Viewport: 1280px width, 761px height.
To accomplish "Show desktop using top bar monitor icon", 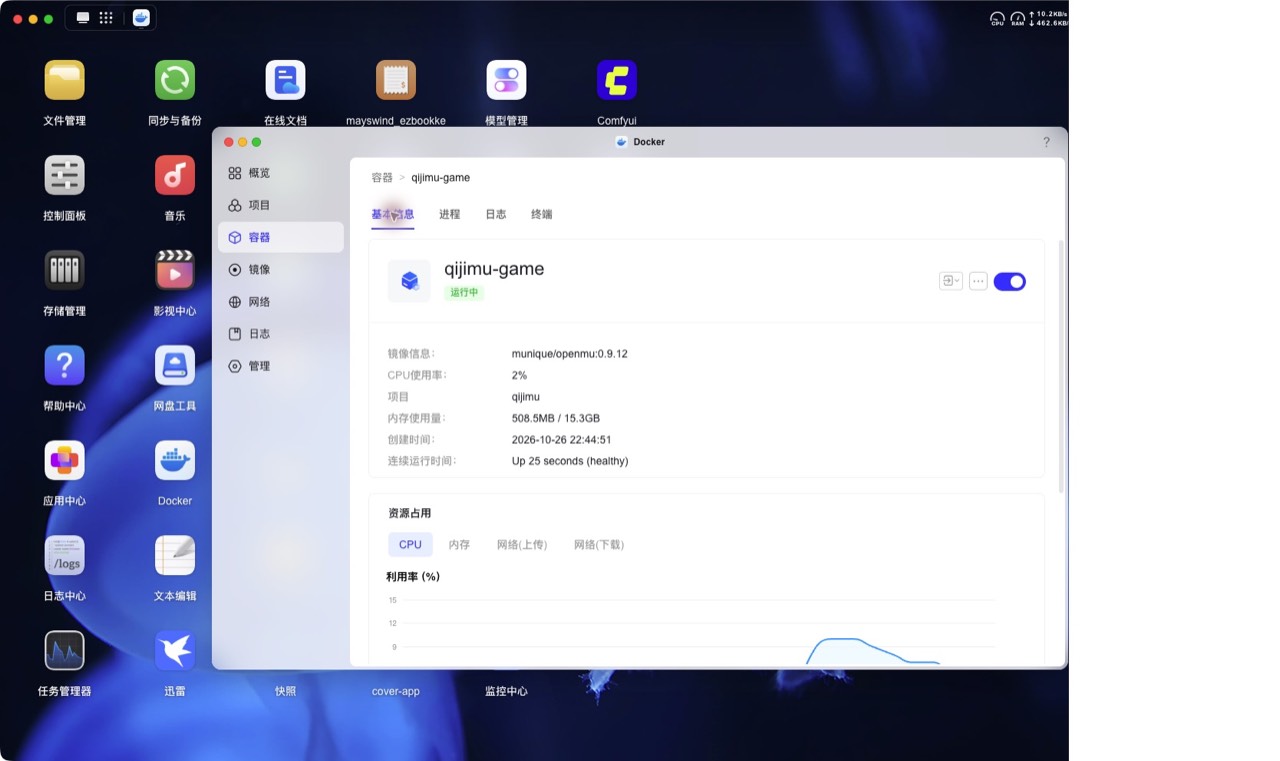I will point(83,18).
